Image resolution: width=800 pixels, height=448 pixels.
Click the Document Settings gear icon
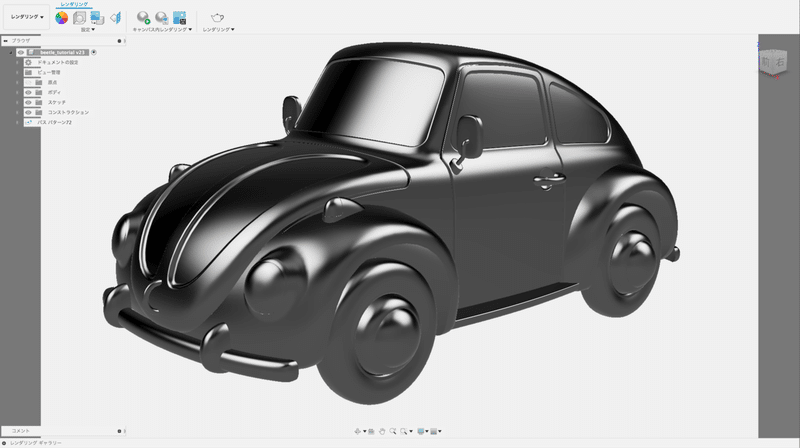[29, 62]
